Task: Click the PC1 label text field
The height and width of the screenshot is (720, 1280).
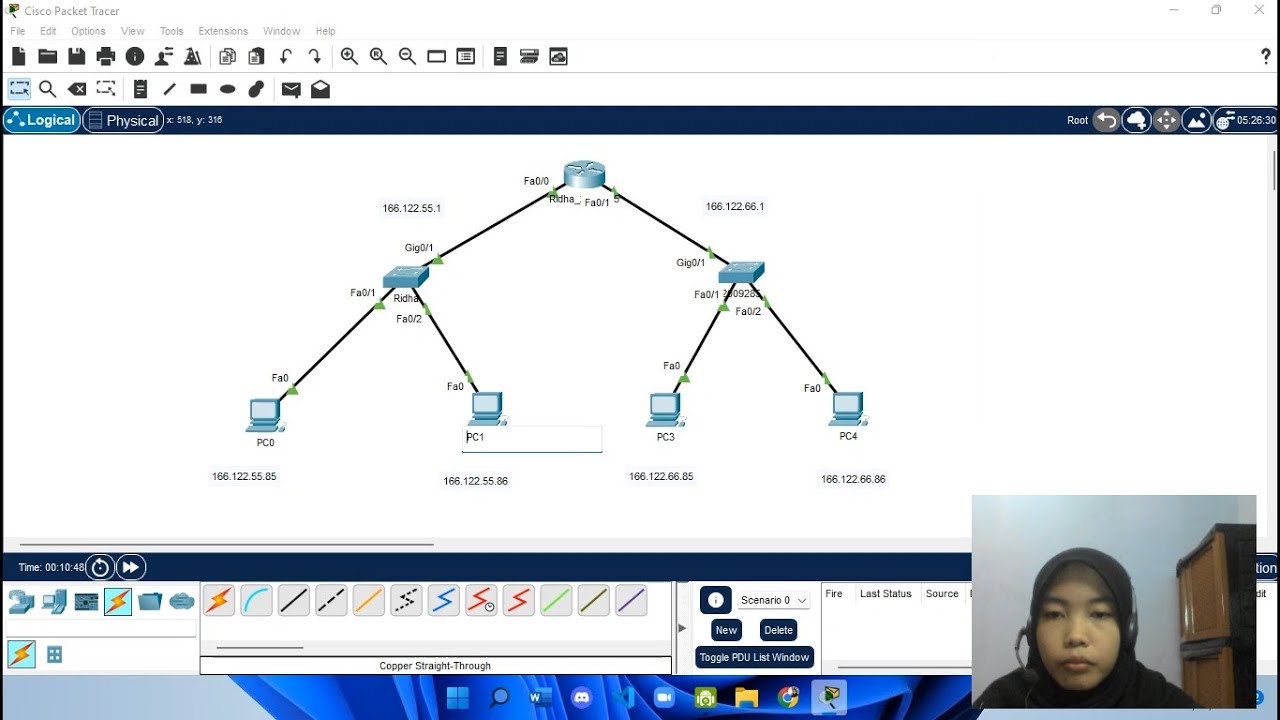Action: tap(532, 438)
